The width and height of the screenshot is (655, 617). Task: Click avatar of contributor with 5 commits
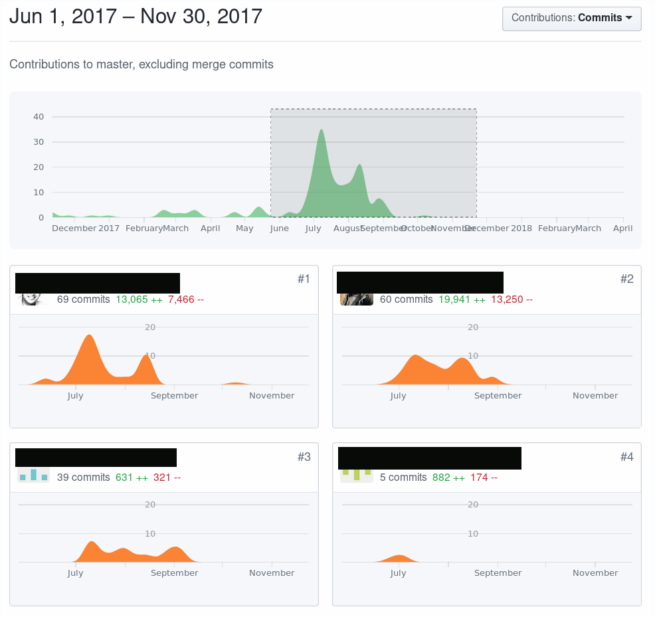(356, 475)
